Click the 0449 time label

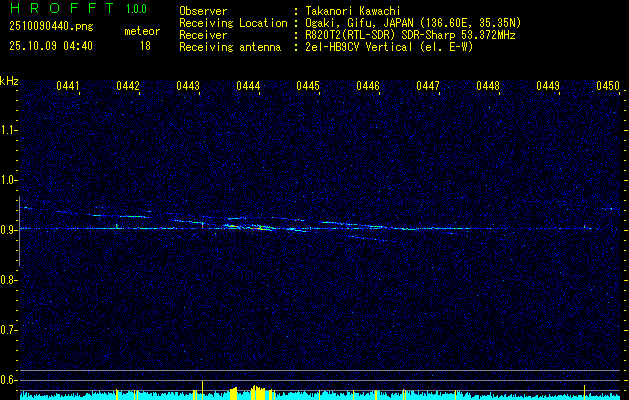[548, 86]
